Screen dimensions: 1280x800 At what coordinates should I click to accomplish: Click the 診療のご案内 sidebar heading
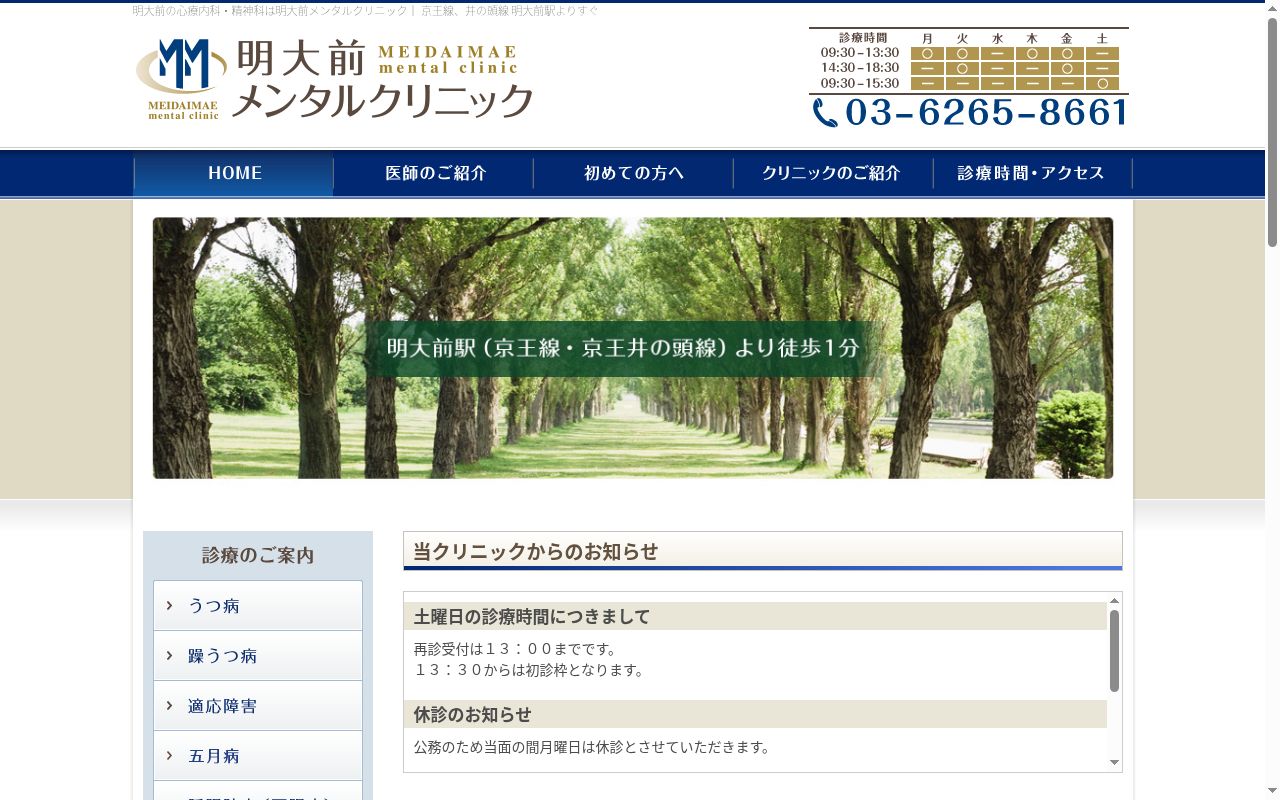click(258, 555)
